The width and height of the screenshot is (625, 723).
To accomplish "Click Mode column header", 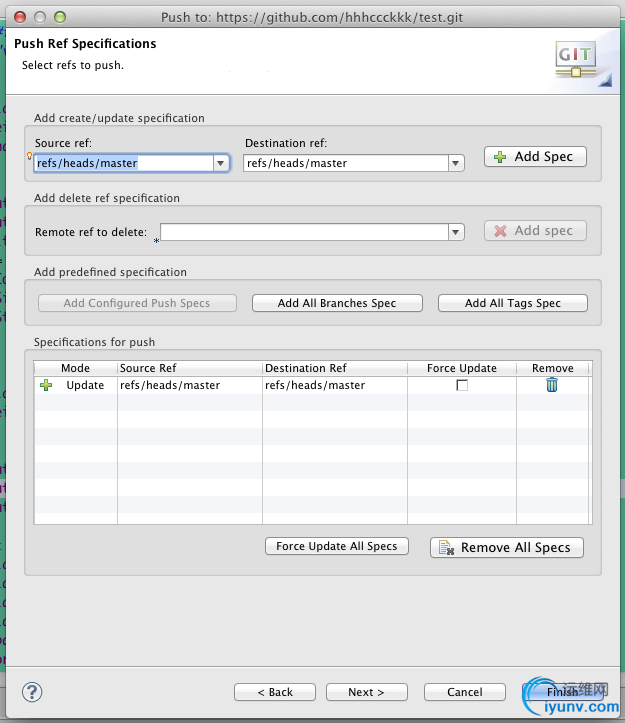I will [76, 368].
